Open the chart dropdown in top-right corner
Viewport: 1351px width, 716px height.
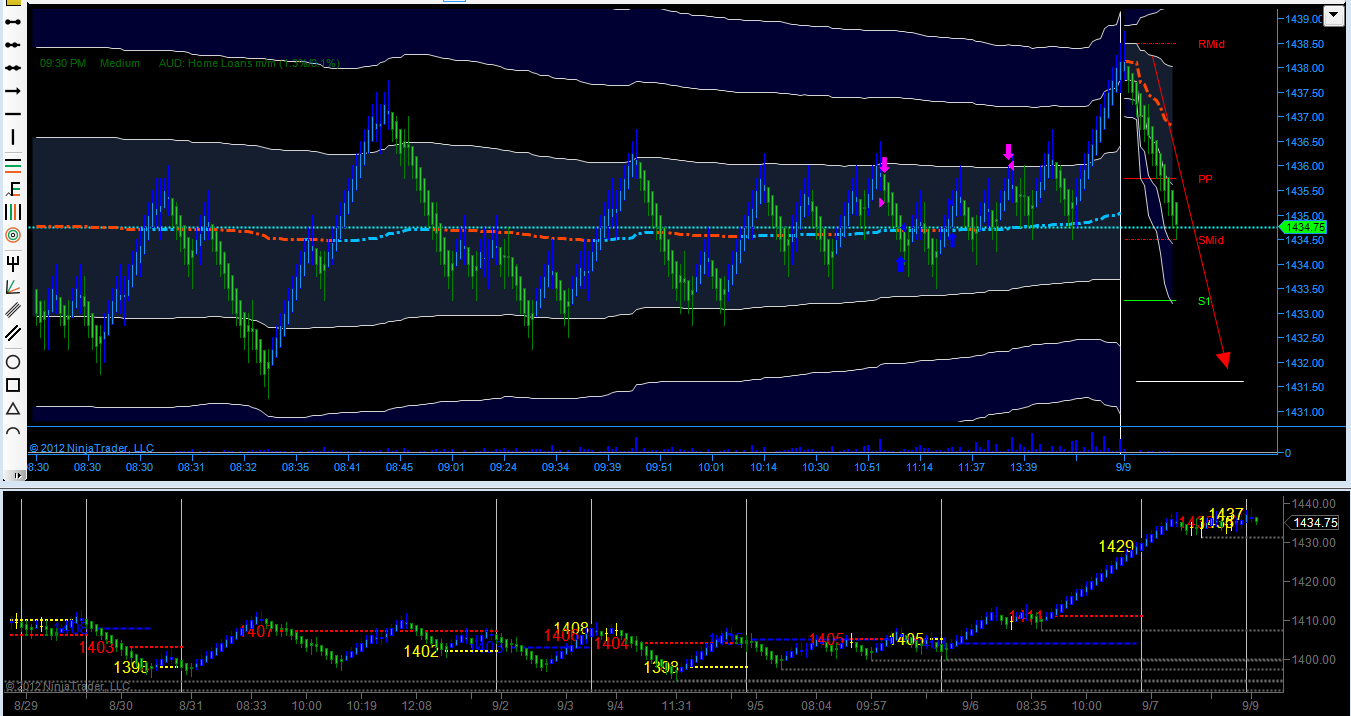pyautogui.click(x=1333, y=15)
